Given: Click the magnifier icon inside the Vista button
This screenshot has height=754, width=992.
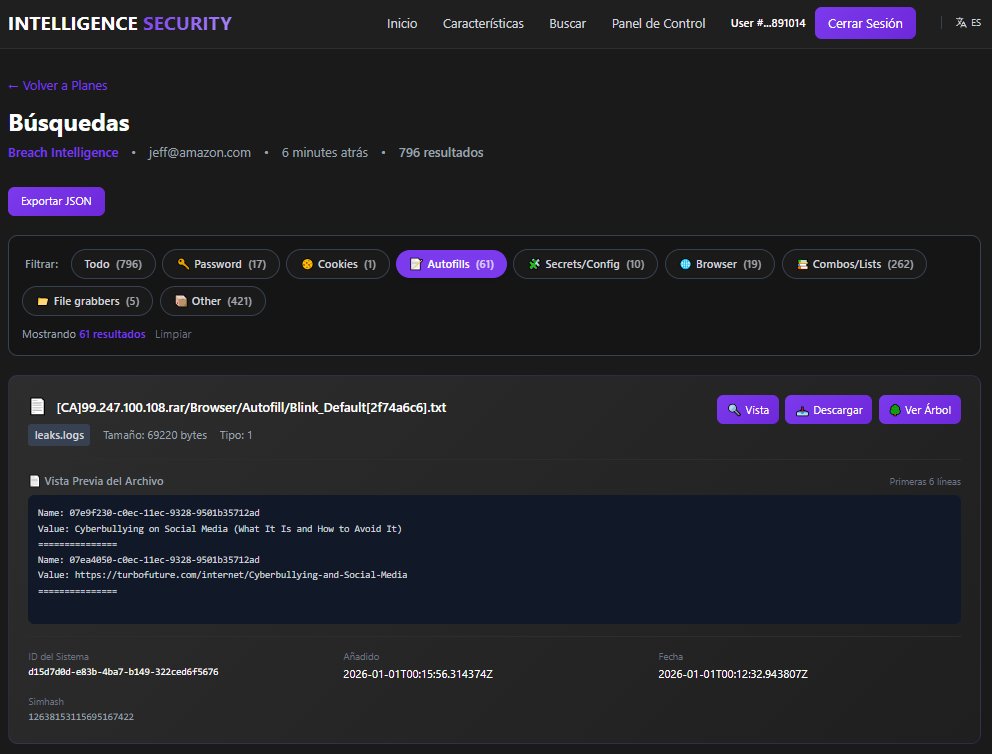Looking at the screenshot, I should (734, 409).
